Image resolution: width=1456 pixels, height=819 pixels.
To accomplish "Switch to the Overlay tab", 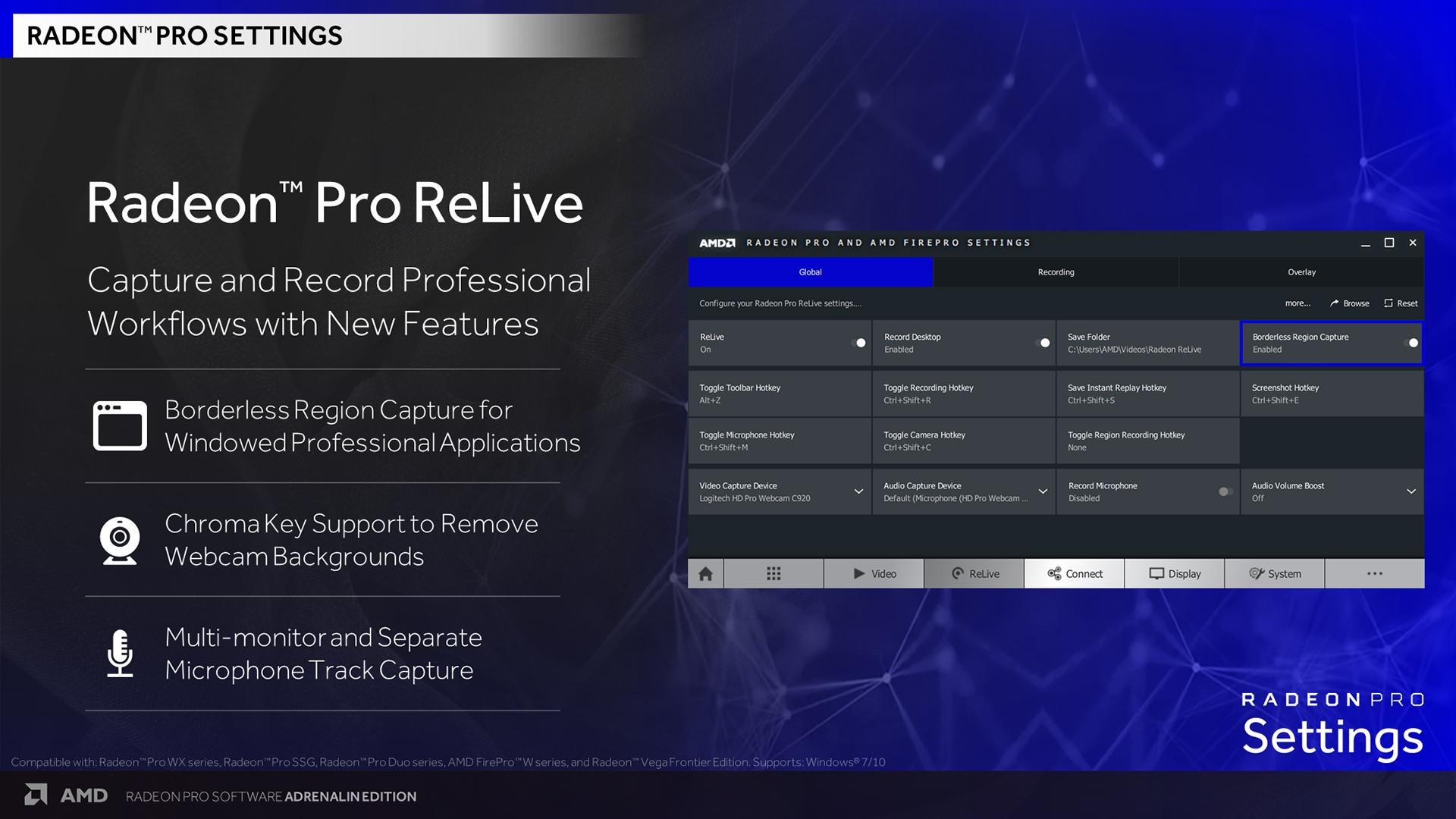I will [1302, 272].
